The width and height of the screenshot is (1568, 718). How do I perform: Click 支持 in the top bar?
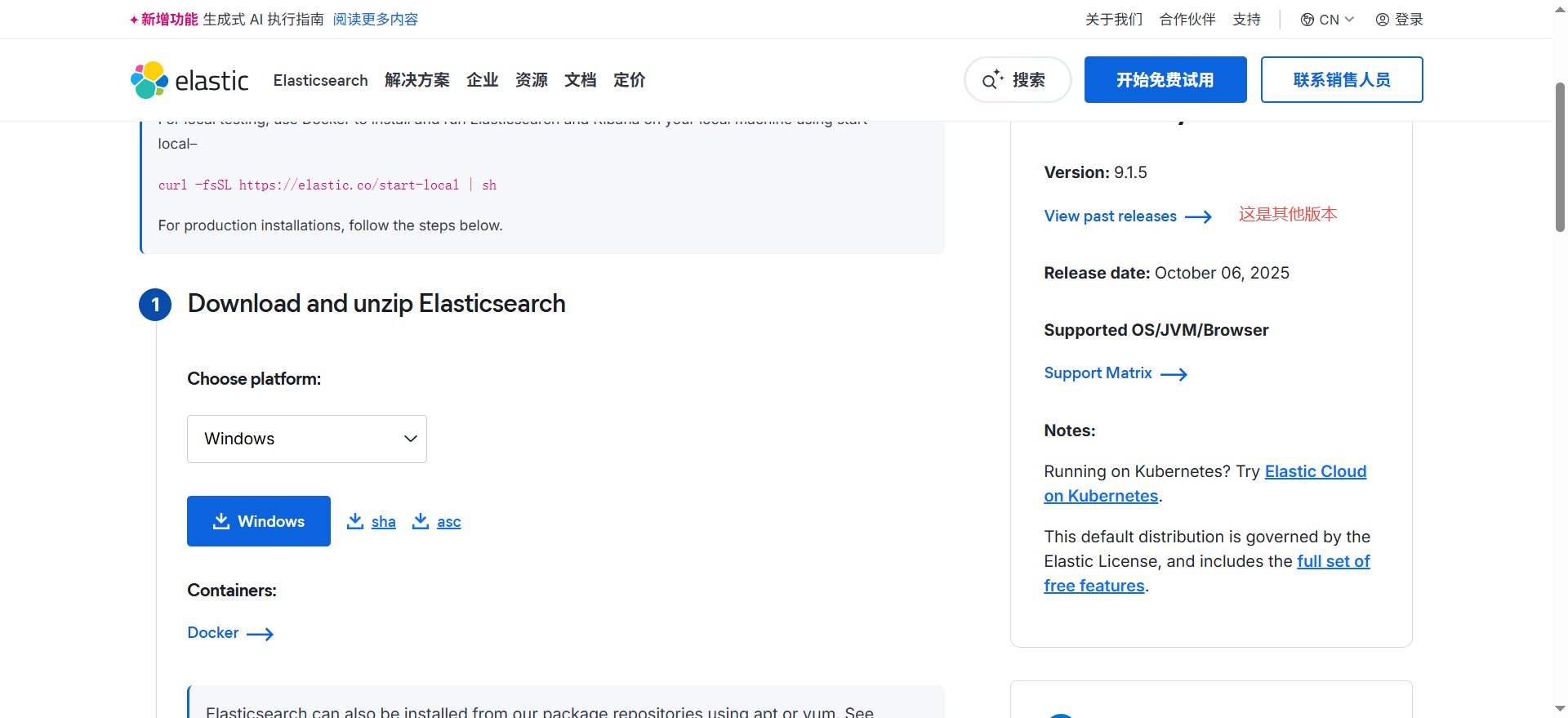pyautogui.click(x=1247, y=20)
